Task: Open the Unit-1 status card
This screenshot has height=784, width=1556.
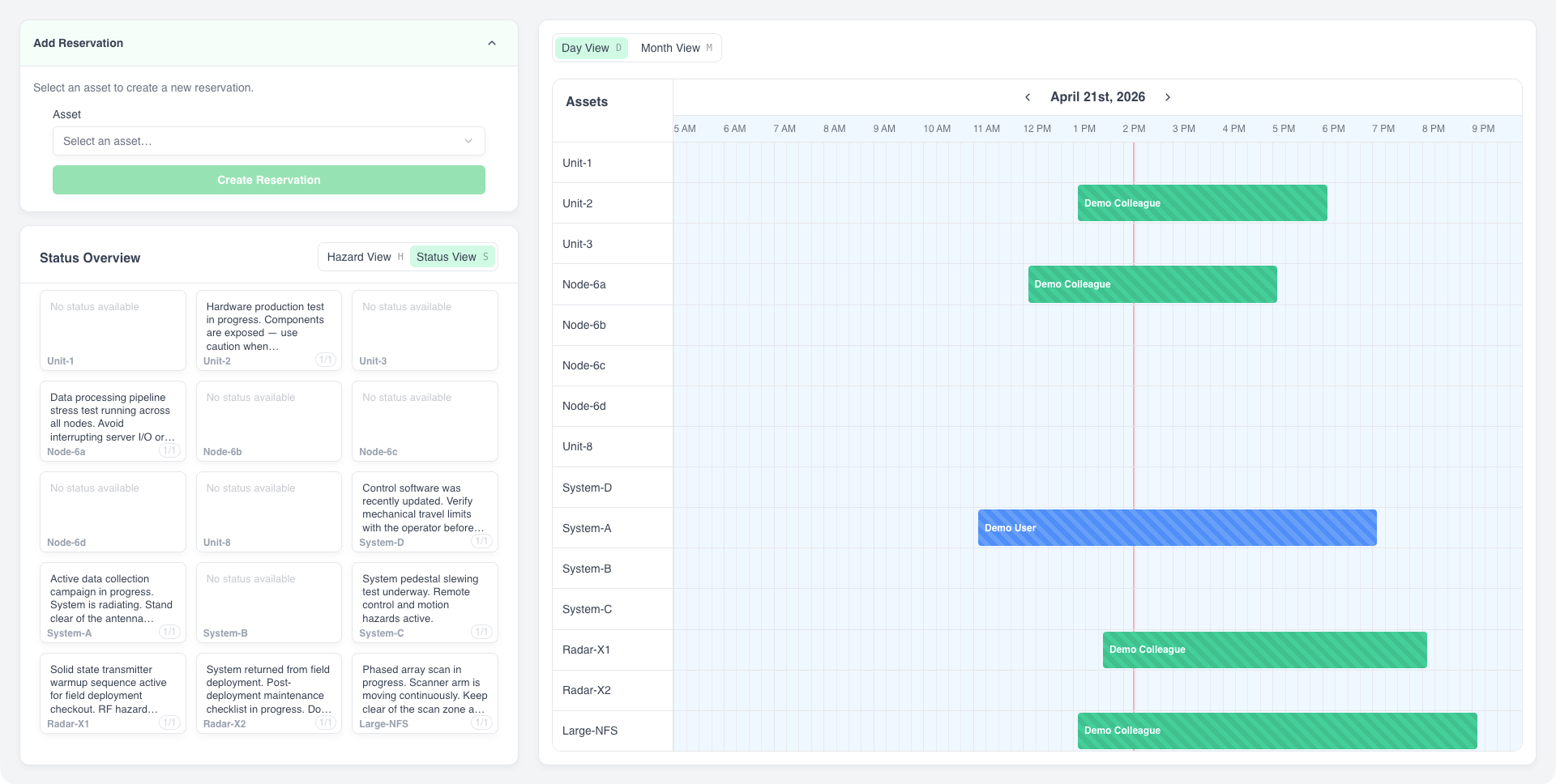Action: point(113,330)
